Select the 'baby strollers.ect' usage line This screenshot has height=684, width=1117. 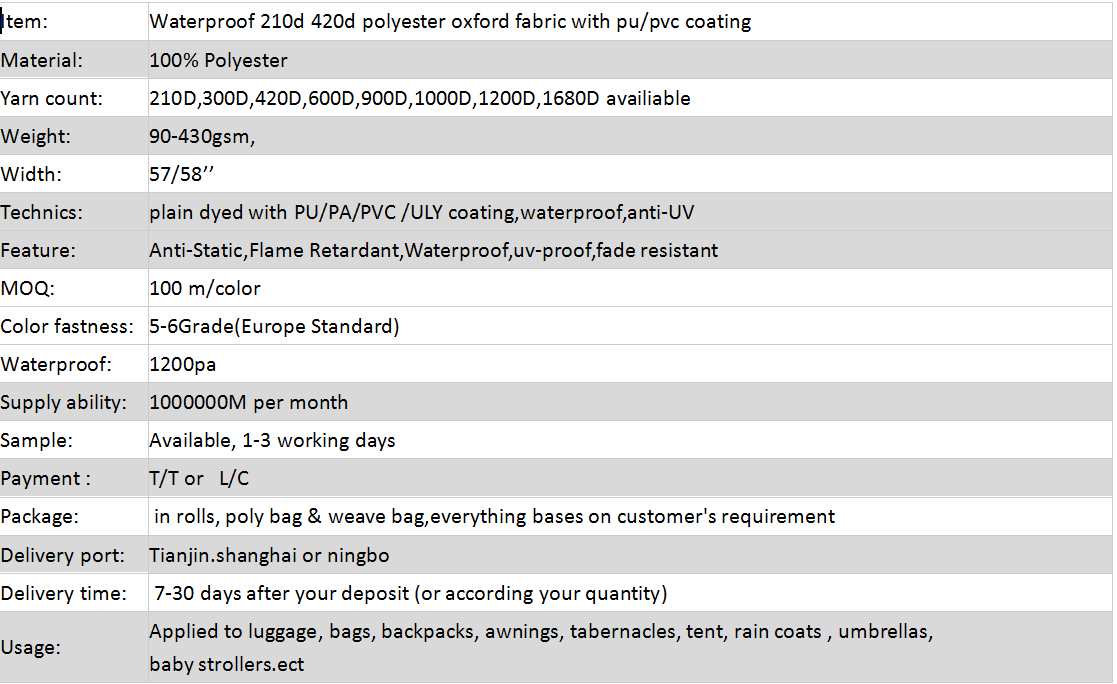[x=227, y=663]
